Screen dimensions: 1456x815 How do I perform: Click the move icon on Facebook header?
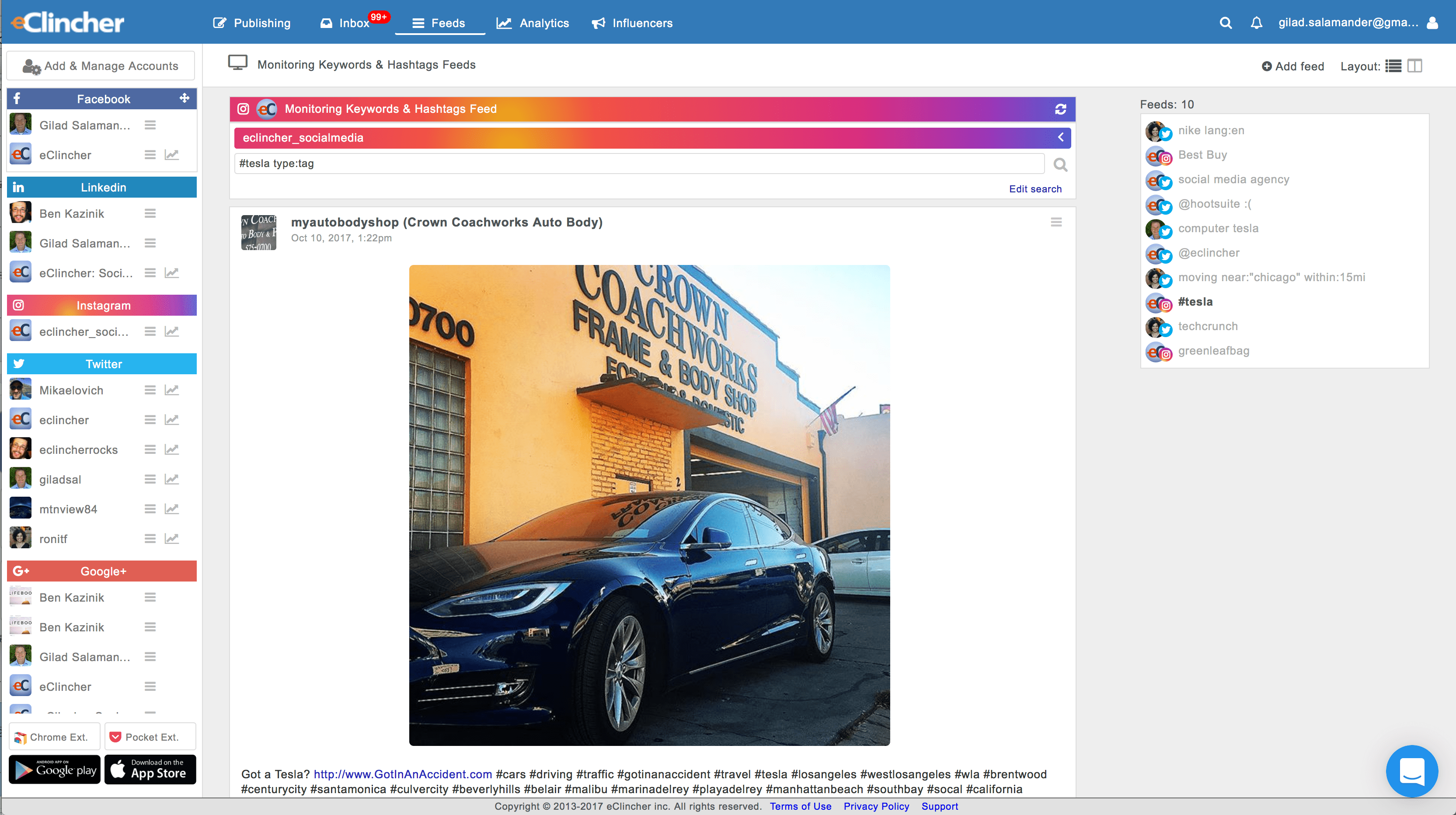coord(184,98)
